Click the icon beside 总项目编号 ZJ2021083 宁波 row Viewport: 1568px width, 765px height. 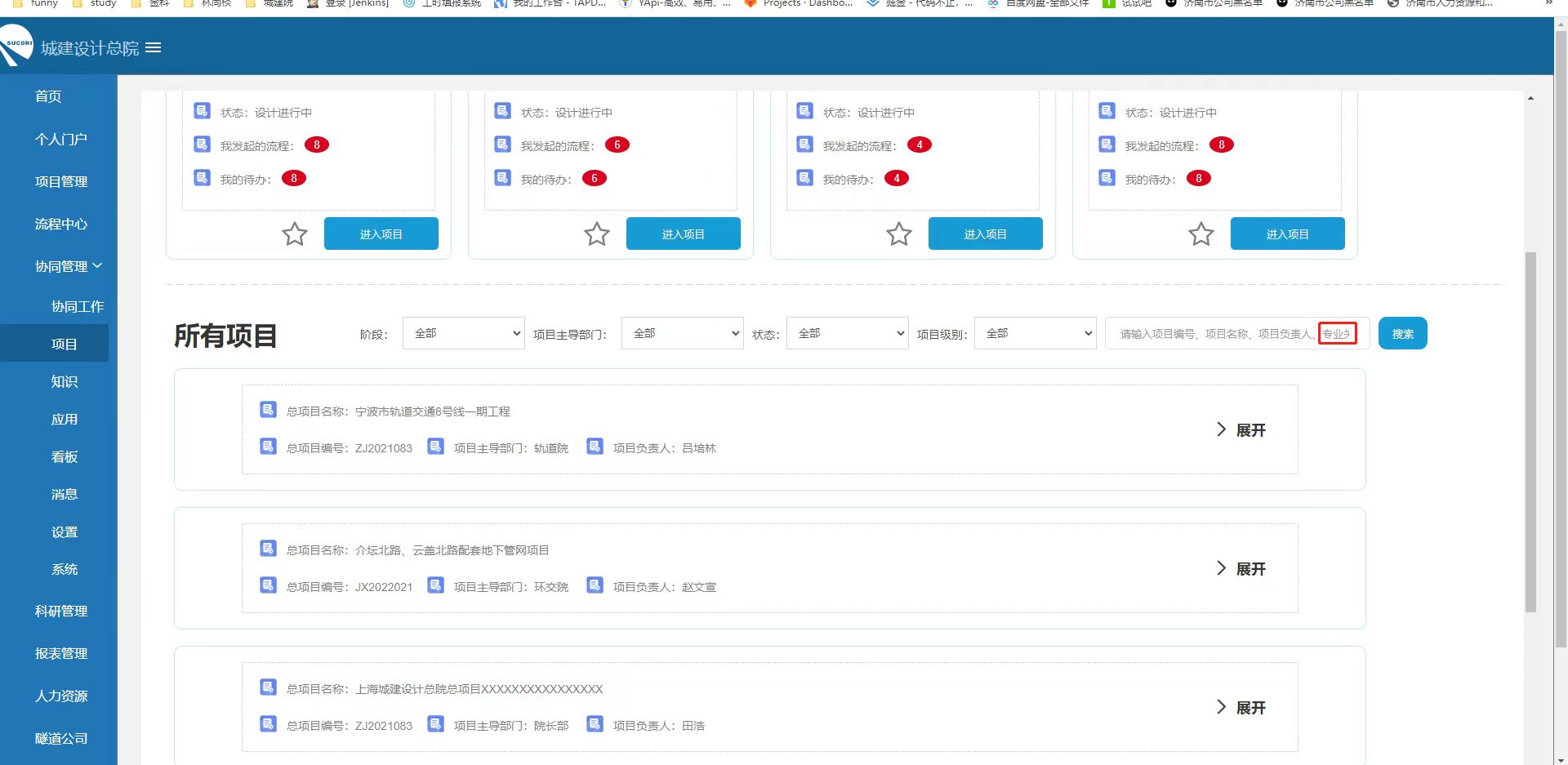pyautogui.click(x=268, y=446)
